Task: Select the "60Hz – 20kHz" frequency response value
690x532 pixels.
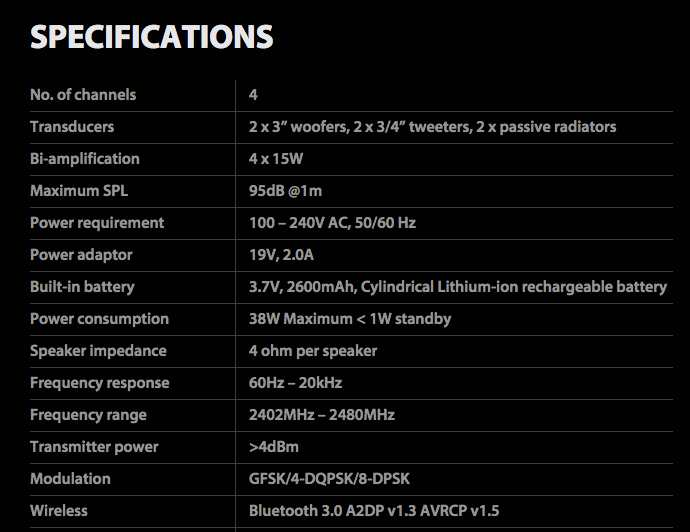Action: pos(295,383)
